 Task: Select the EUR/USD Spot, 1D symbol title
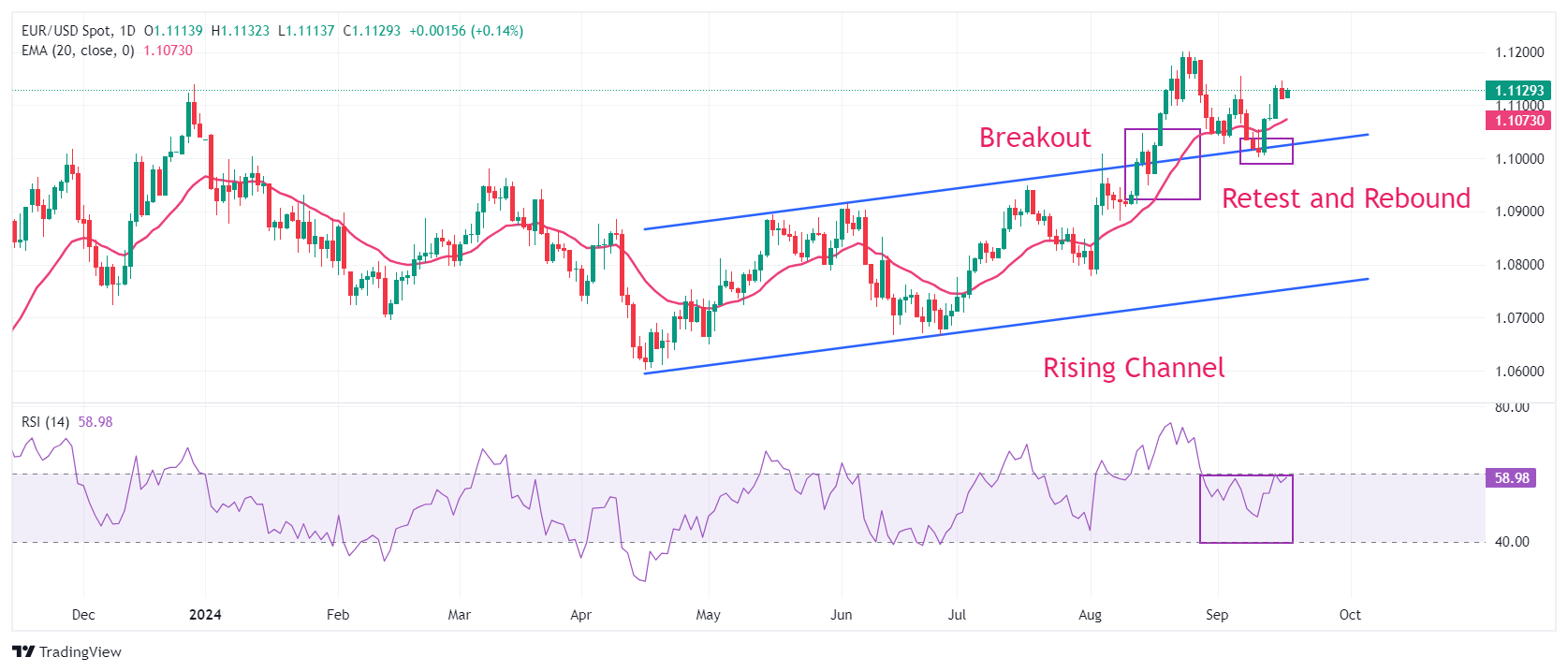point(78,31)
